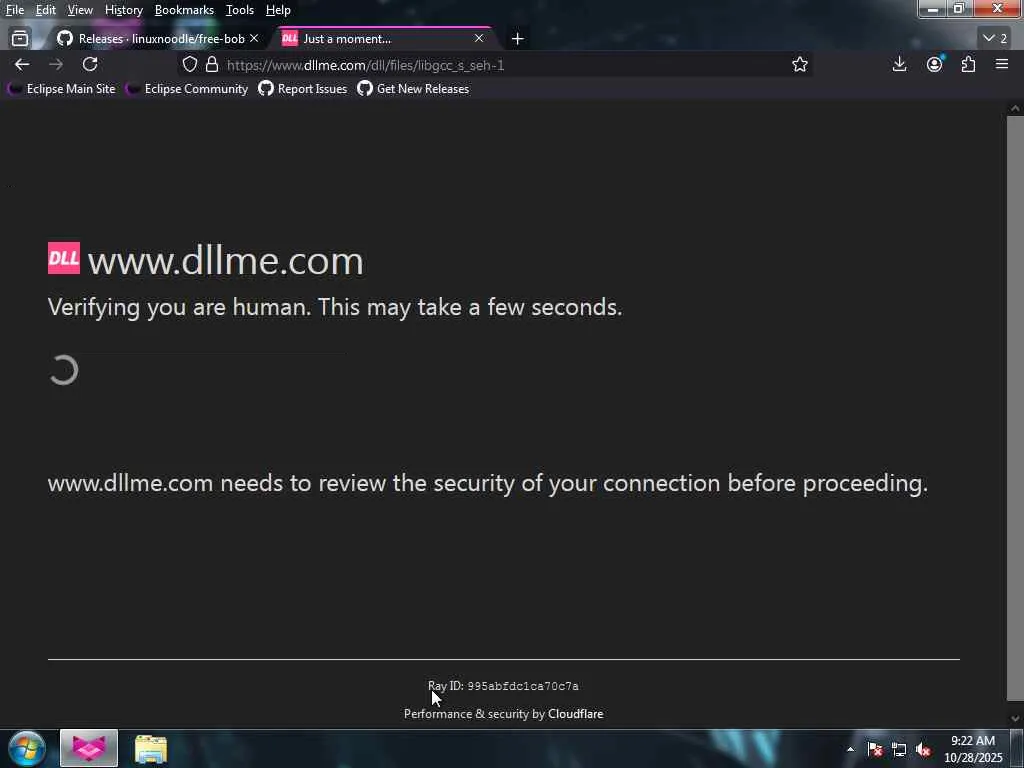Open the Get New Releases bookmark
This screenshot has height=768, width=1024.
(x=413, y=89)
